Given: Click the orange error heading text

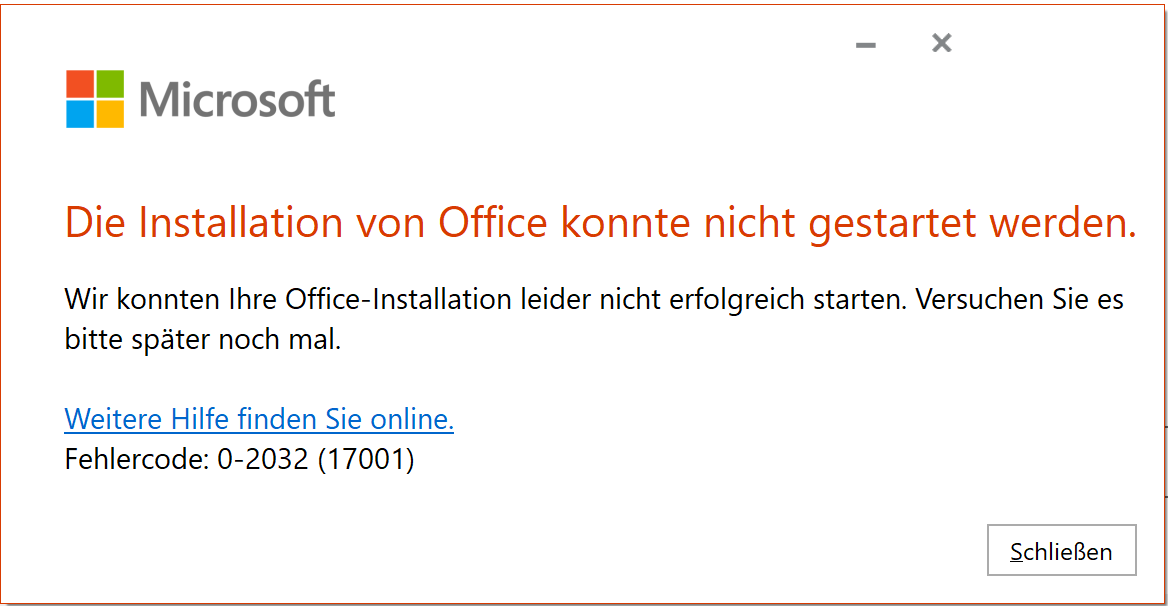Looking at the screenshot, I should [x=600, y=223].
